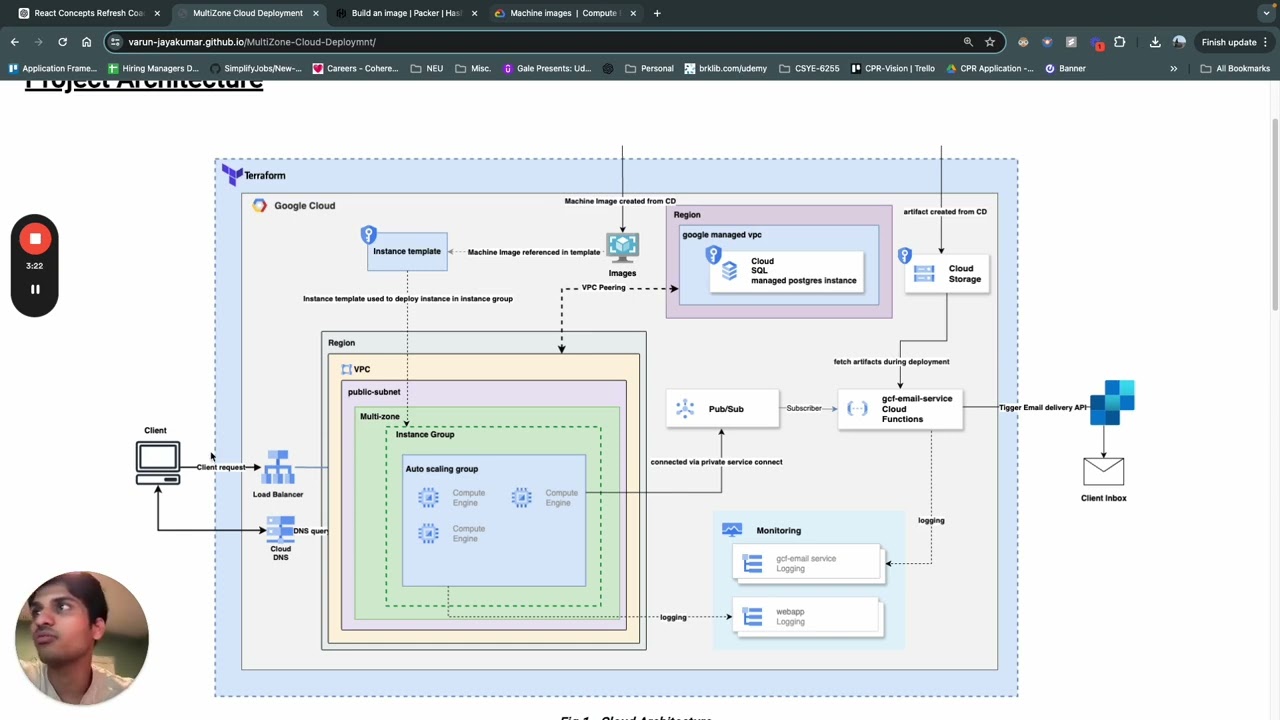
Task: Open the CSYE-6255 bookmarks folder
Action: click(x=809, y=68)
